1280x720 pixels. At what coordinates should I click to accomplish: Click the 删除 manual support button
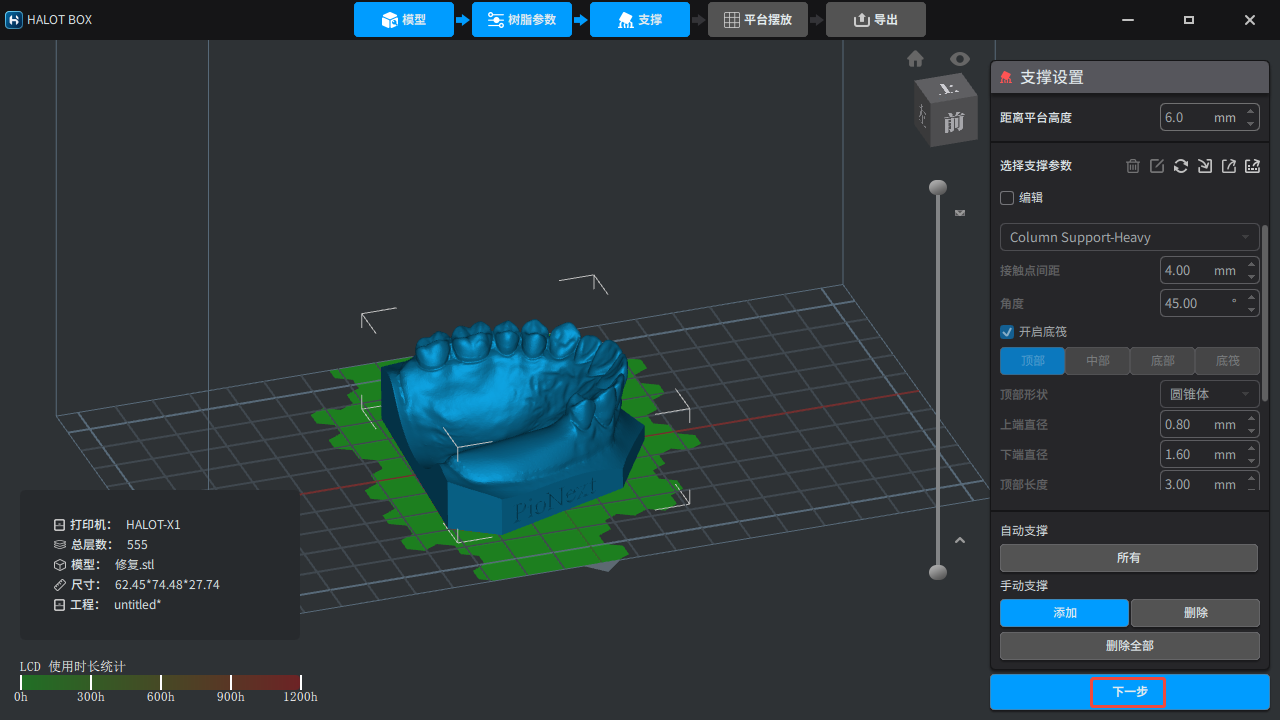(x=1195, y=613)
